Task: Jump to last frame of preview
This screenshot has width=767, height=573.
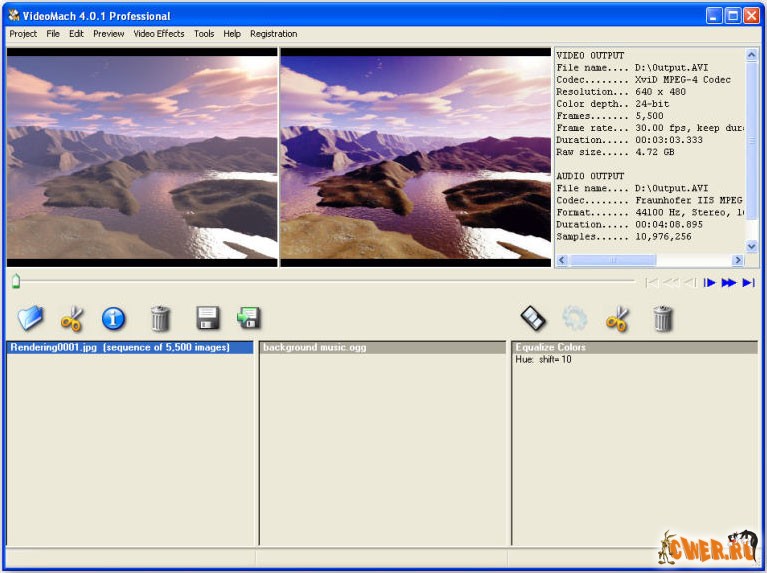Action: point(748,283)
